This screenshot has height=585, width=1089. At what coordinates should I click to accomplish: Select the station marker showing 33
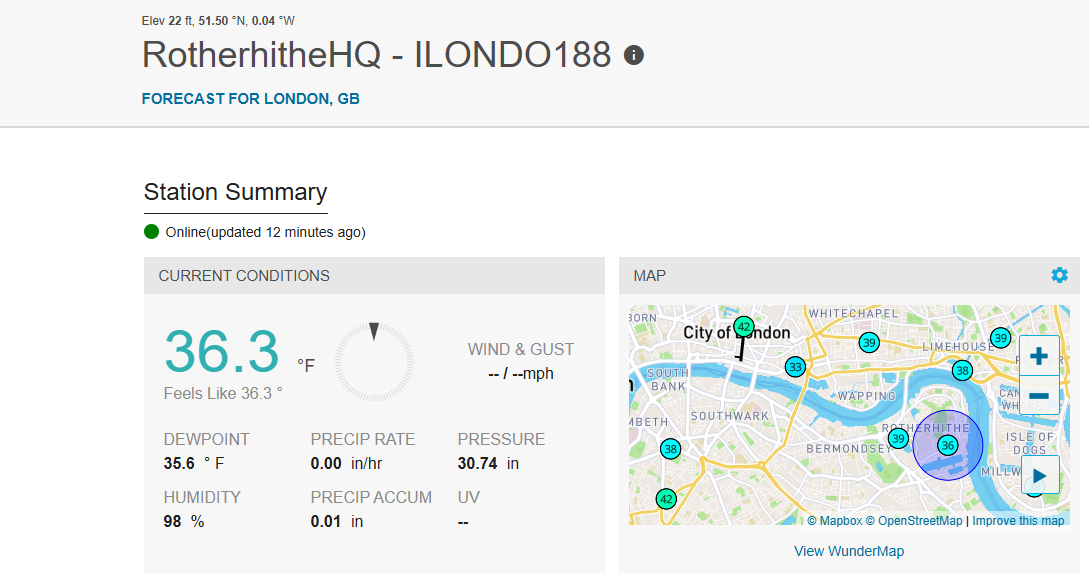(x=795, y=367)
